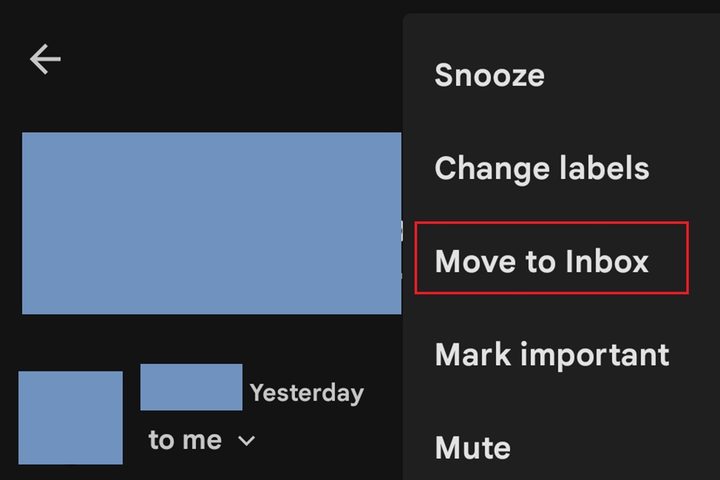Silence the thread with the Mute option
This screenshot has width=720, height=480.
(472, 446)
